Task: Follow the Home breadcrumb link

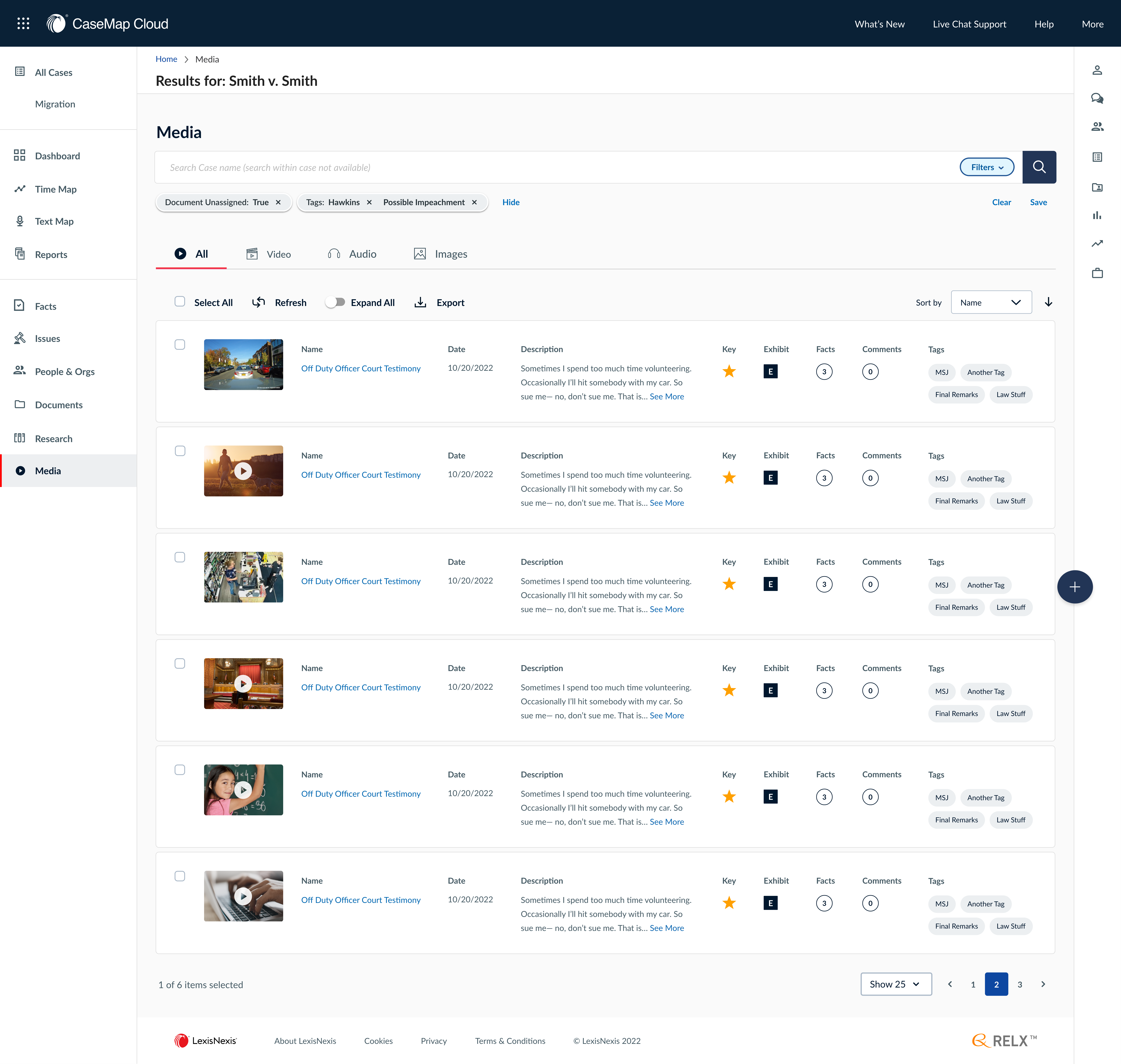Action: [x=166, y=59]
